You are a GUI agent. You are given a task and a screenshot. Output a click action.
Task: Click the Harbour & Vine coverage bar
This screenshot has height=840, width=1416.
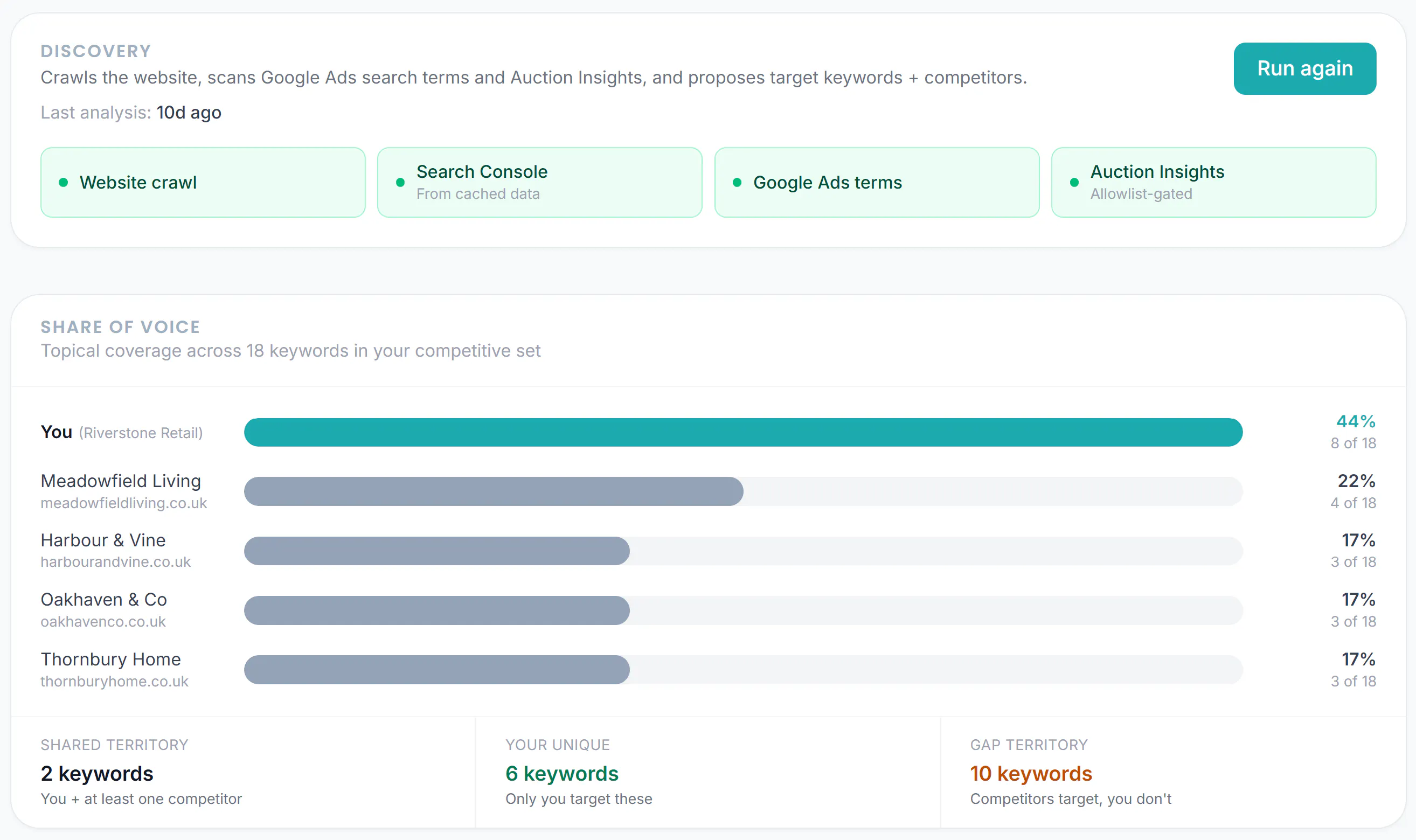pos(436,551)
